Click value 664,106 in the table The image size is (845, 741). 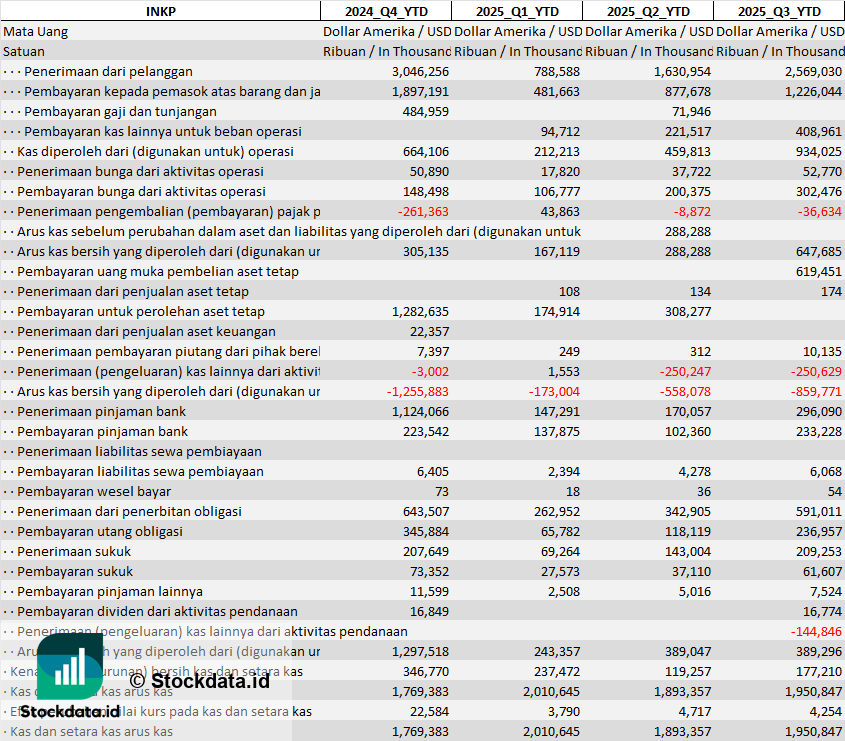tap(426, 151)
